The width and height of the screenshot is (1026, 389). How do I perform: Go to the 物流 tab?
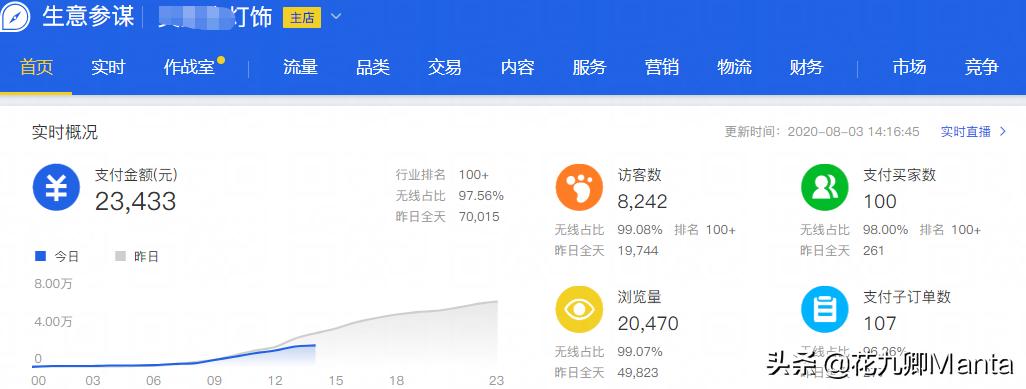coord(734,67)
